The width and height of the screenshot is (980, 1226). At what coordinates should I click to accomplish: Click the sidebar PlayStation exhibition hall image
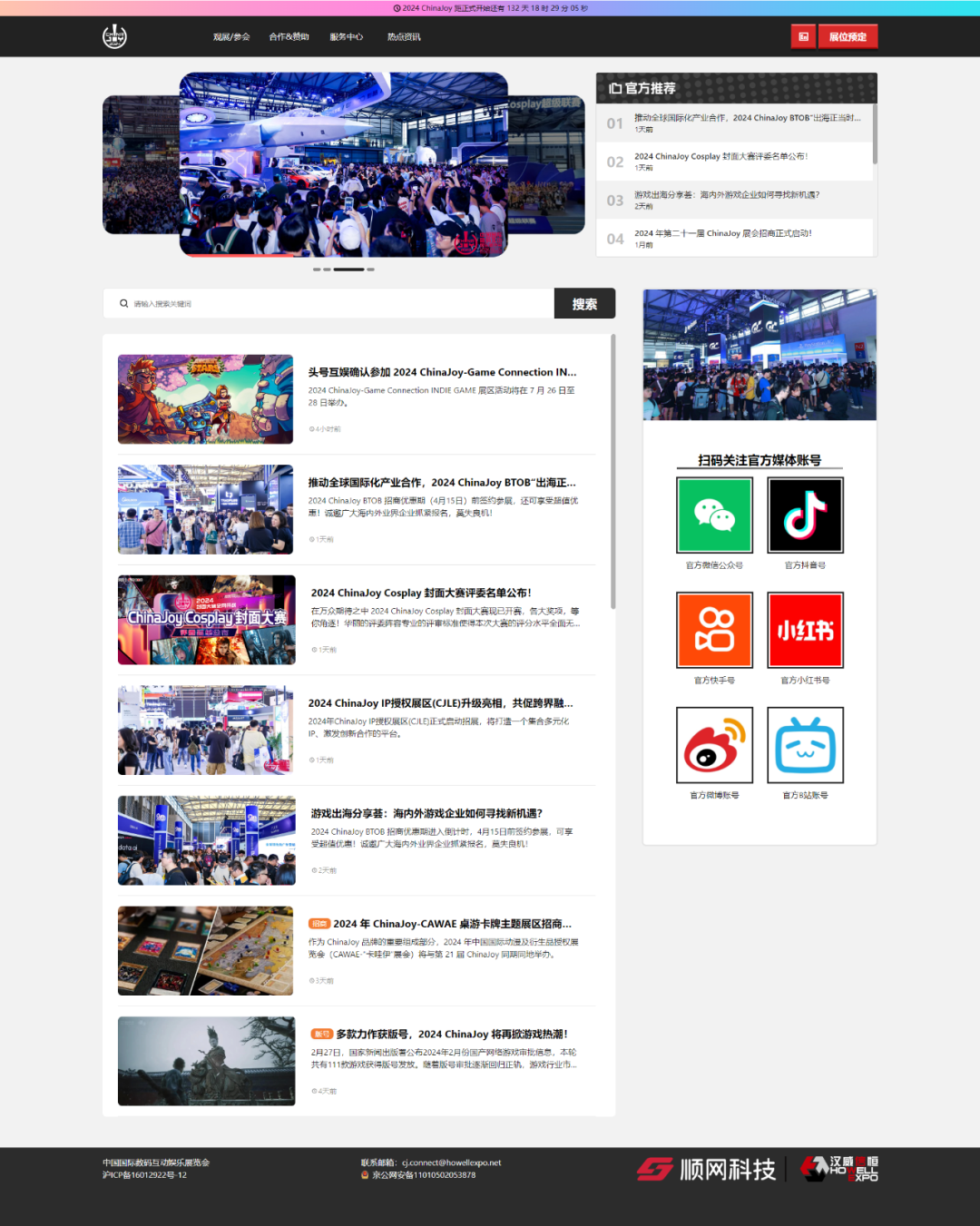click(x=759, y=355)
